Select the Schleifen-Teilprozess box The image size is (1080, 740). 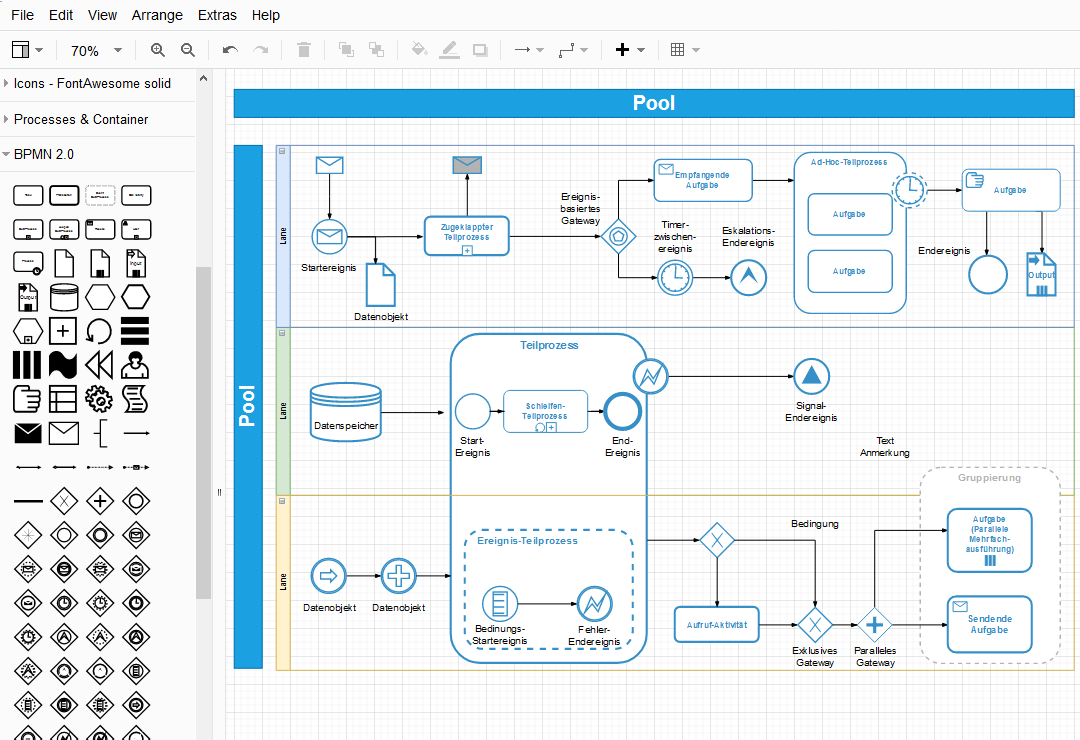546,411
